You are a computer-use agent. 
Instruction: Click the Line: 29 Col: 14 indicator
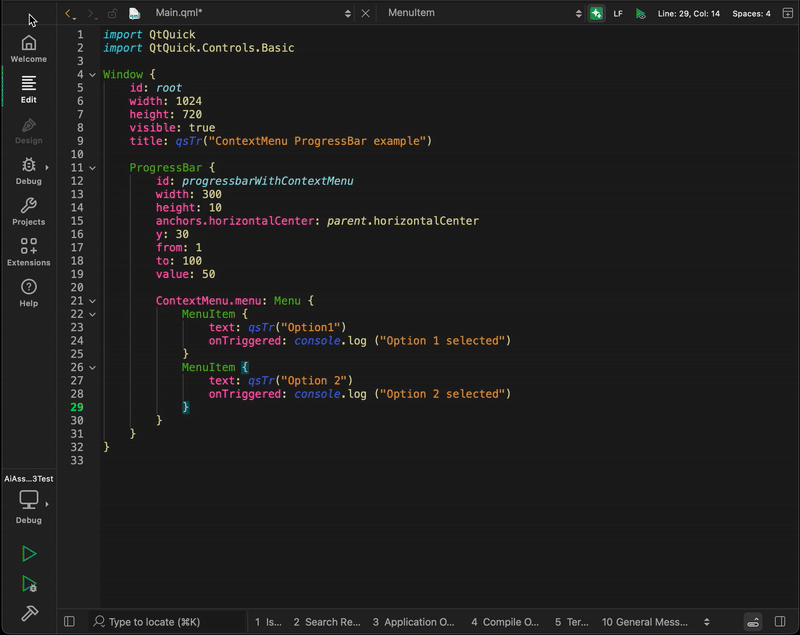[690, 14]
